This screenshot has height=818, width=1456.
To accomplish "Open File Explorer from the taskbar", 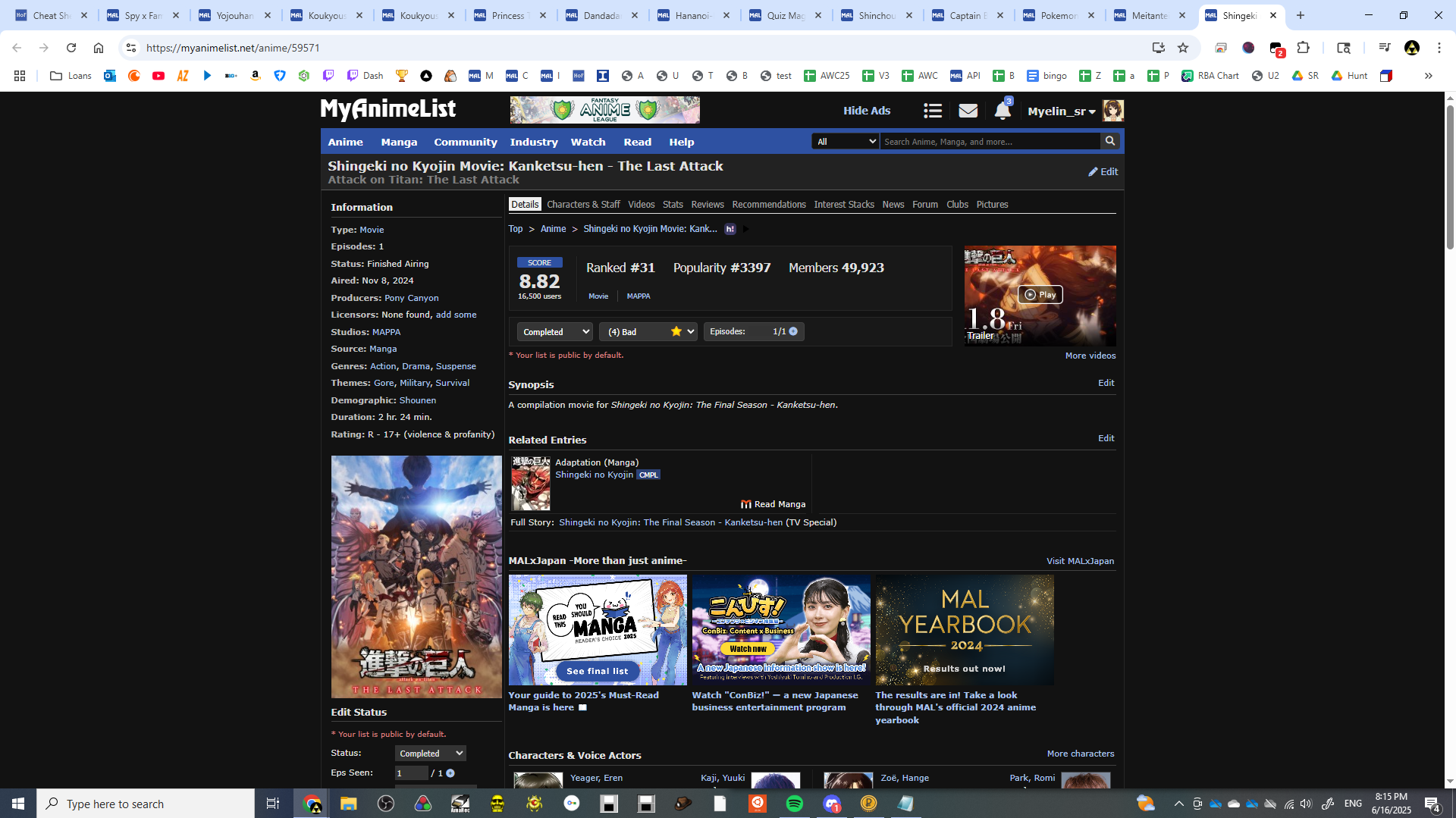I will (x=349, y=804).
